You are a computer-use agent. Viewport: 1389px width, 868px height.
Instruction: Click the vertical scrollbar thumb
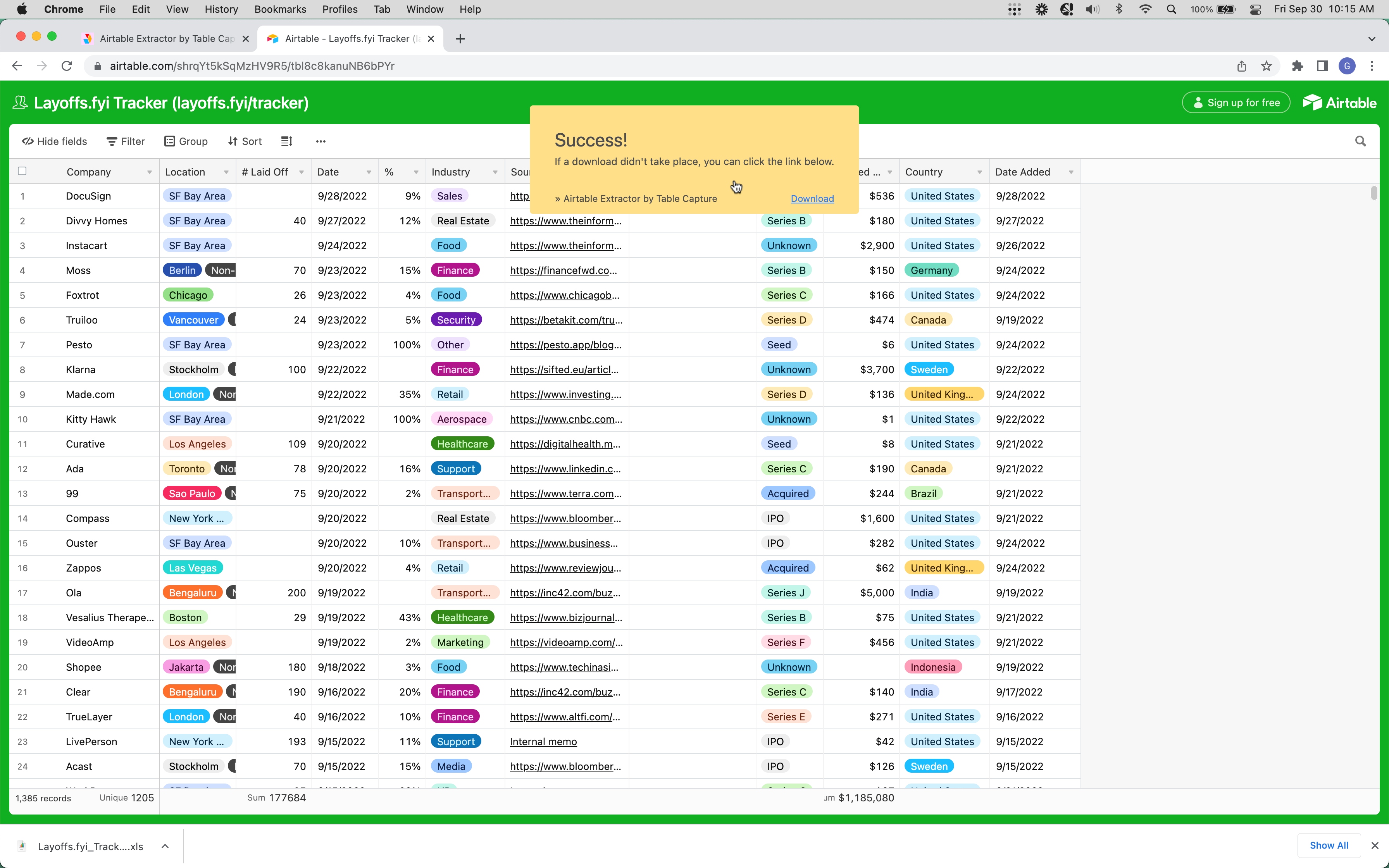[x=1373, y=193]
